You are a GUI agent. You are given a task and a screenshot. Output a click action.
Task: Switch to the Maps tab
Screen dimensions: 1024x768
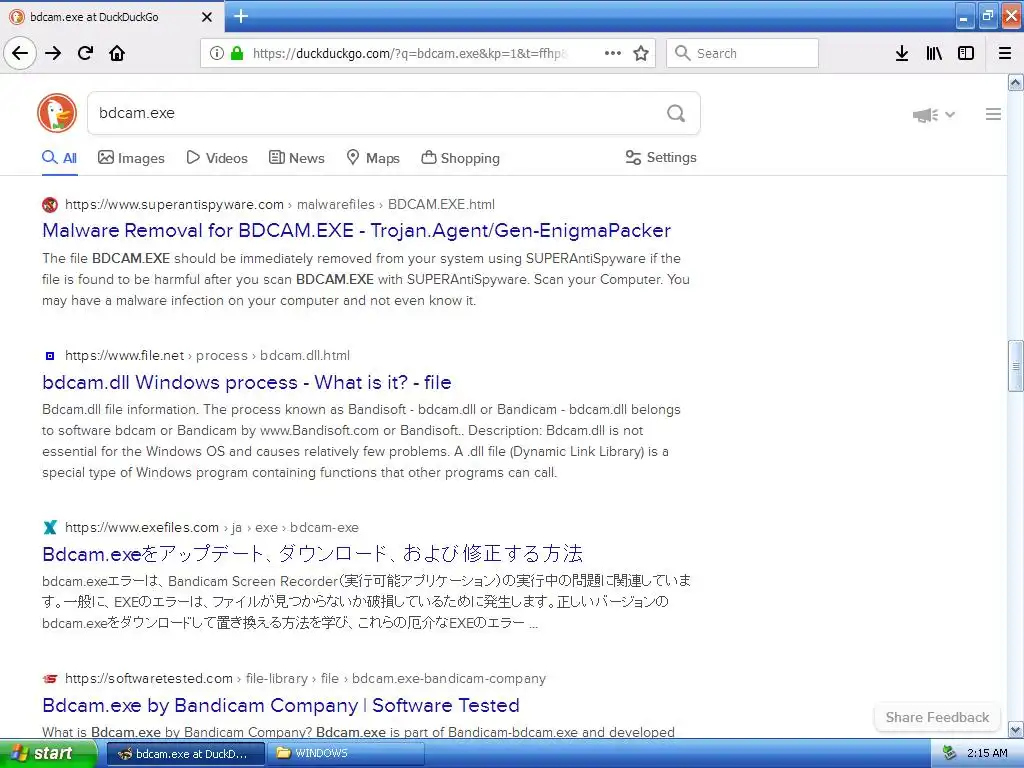[373, 158]
